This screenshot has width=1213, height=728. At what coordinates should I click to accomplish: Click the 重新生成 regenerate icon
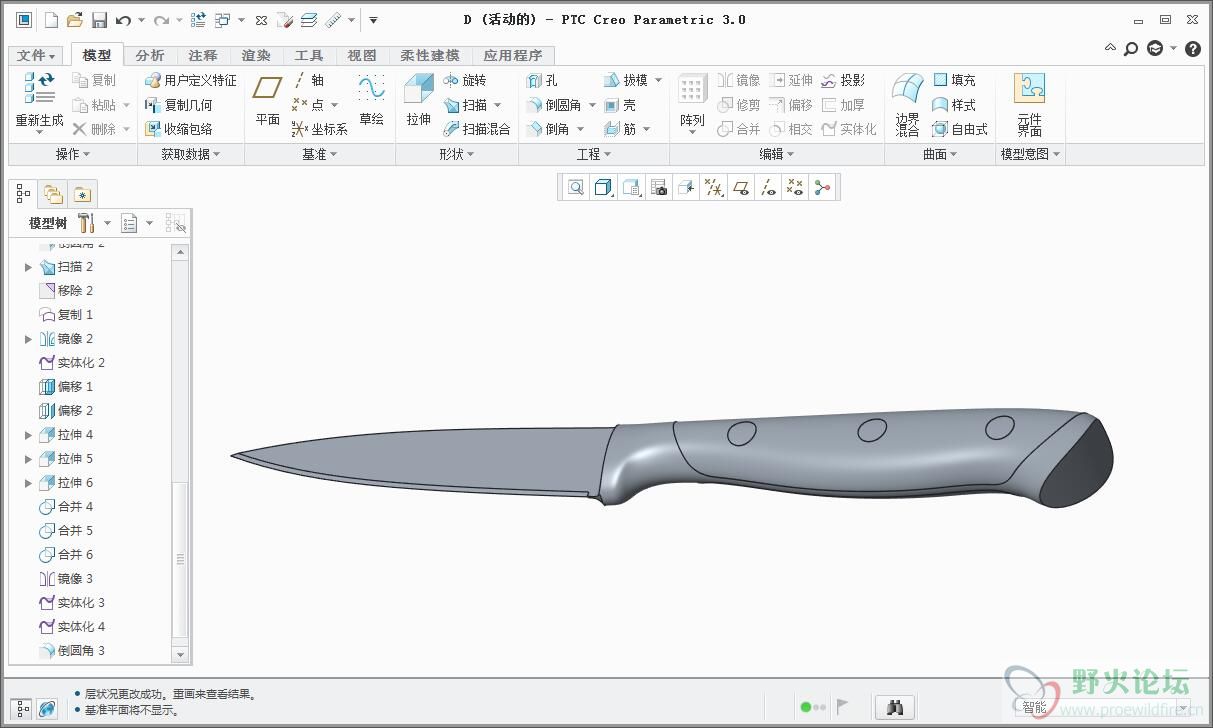coord(40,87)
